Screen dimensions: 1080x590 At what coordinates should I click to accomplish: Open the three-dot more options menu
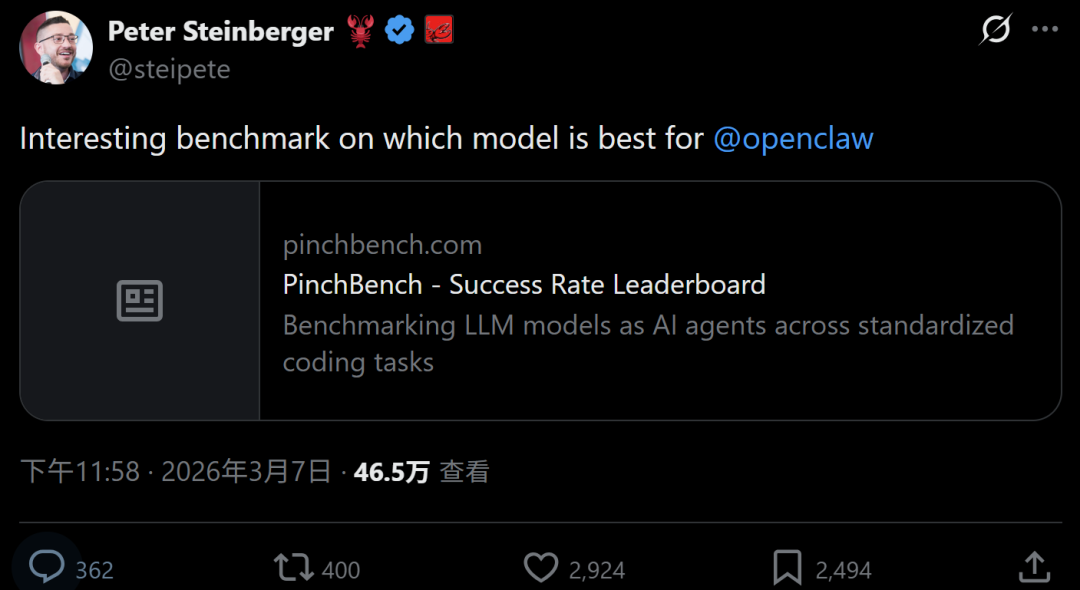click(1045, 30)
